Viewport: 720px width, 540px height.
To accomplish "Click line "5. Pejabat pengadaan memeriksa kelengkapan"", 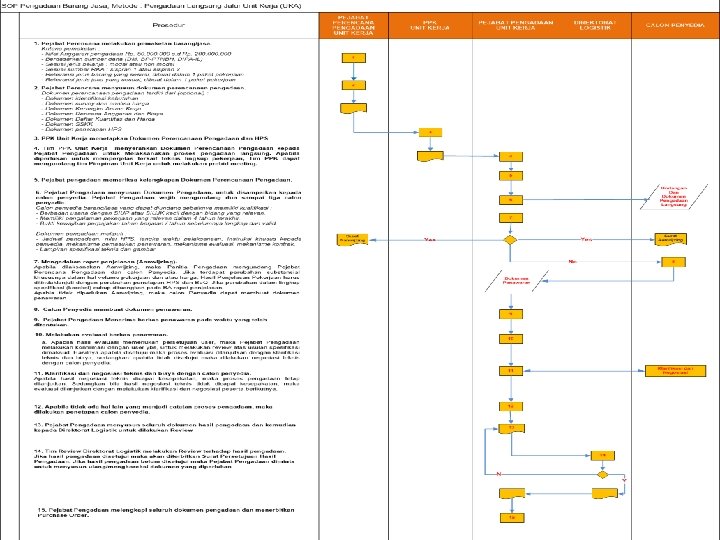I will click(163, 180).
